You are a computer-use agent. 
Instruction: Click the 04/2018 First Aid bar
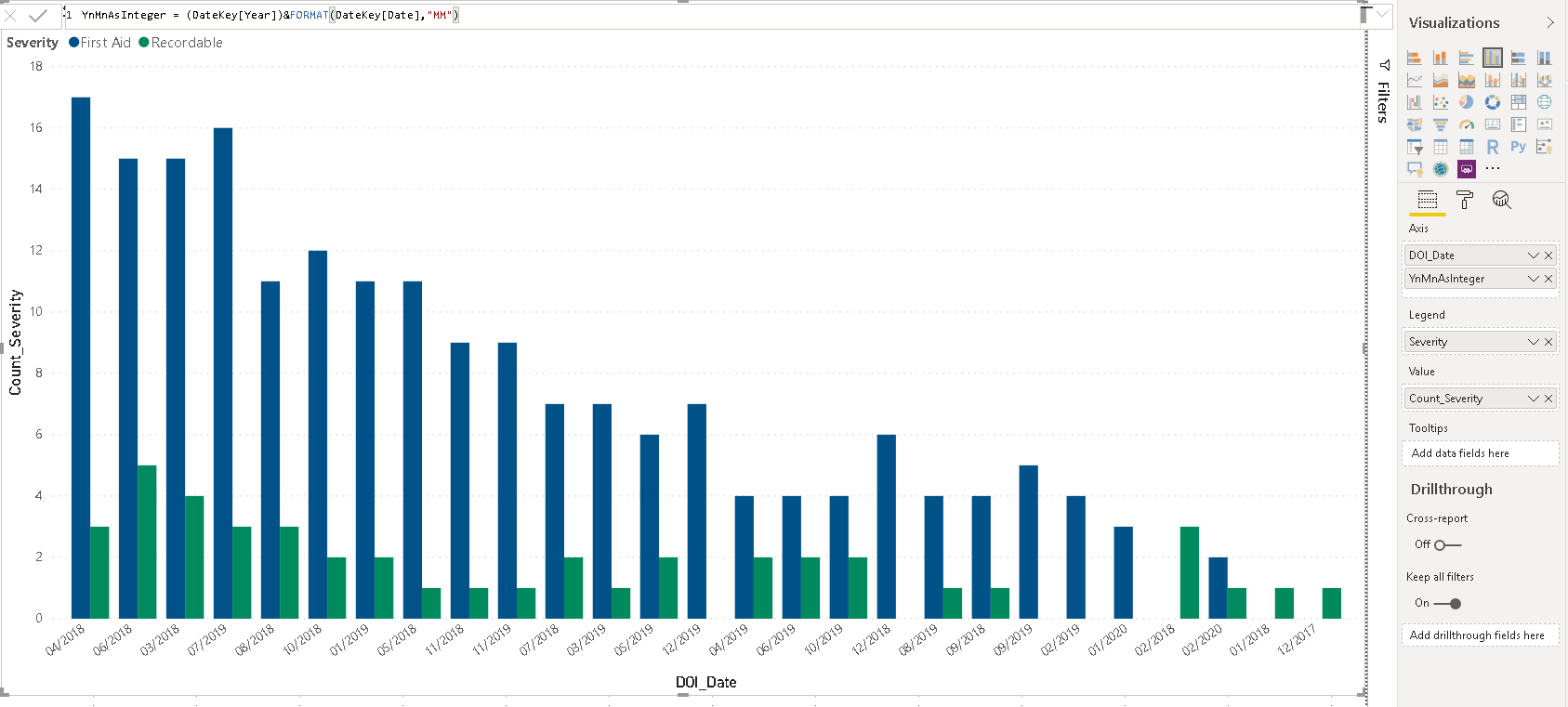[x=81, y=358]
